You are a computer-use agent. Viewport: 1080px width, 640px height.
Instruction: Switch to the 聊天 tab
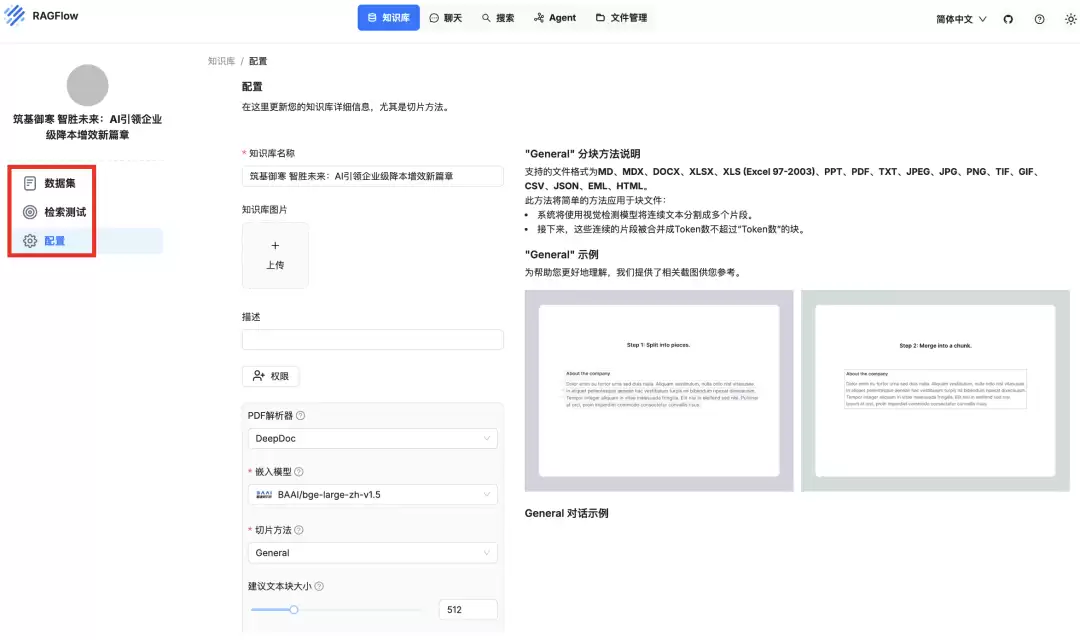click(x=446, y=18)
